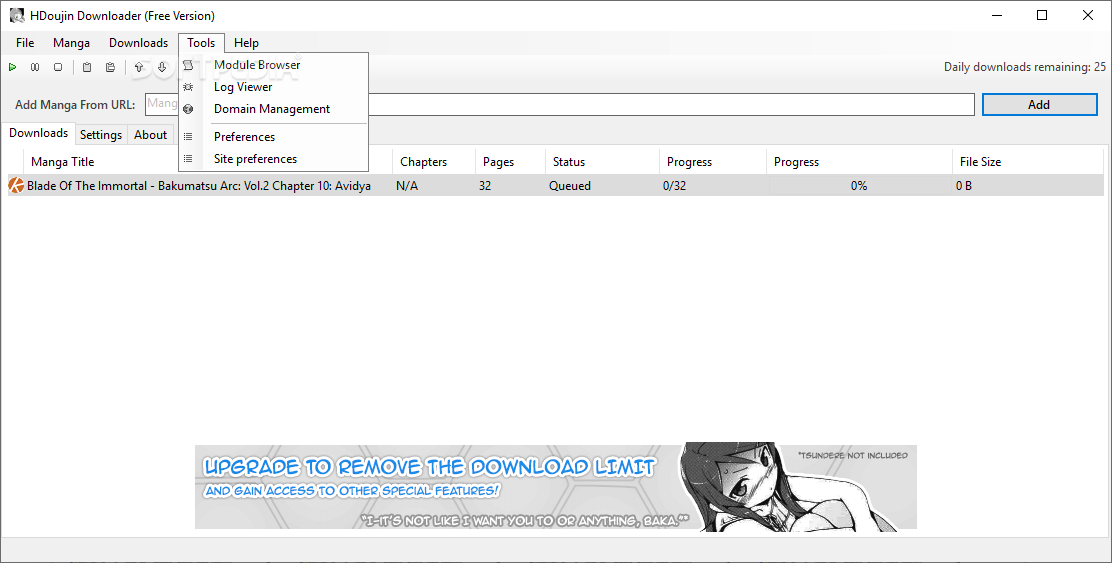Maximize the HDoujin Downloader window

pyautogui.click(x=1042, y=16)
